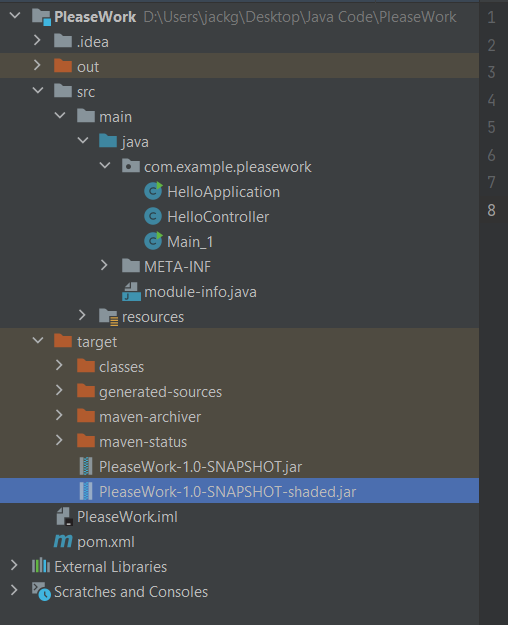Expand the .idea folder arrow

coord(37,40)
